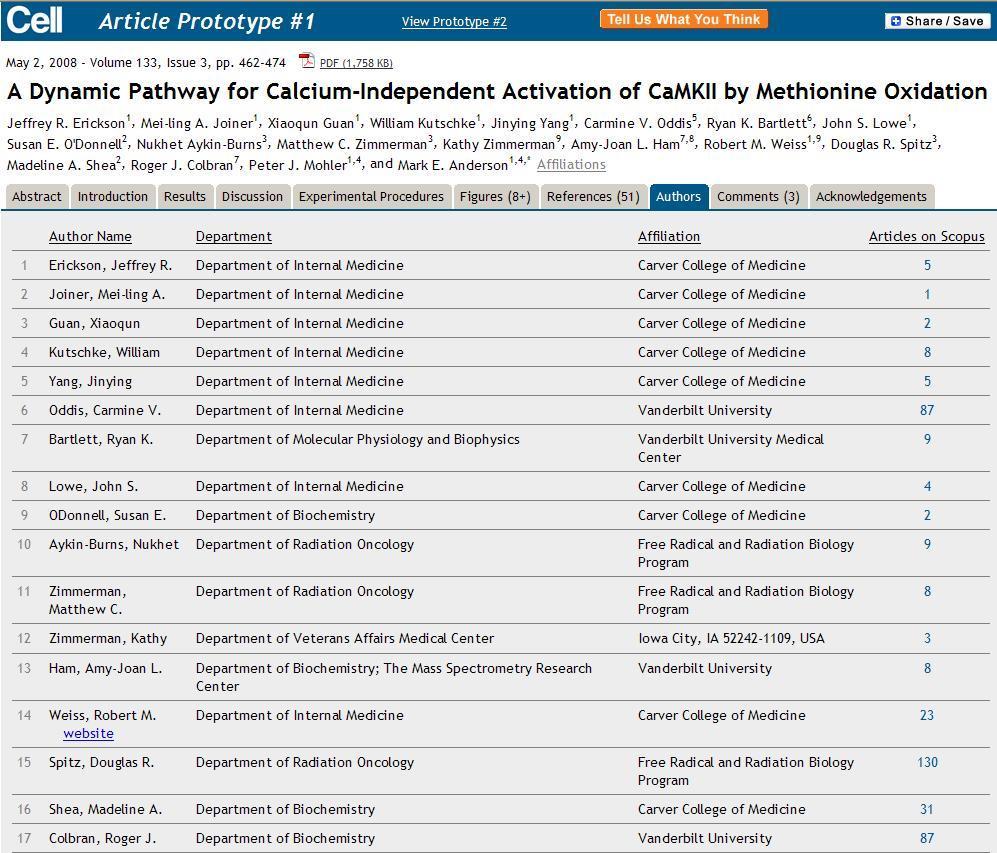Open the PDF (1,758 KB) link
Image resolution: width=997 pixels, height=853 pixels.
click(356, 63)
